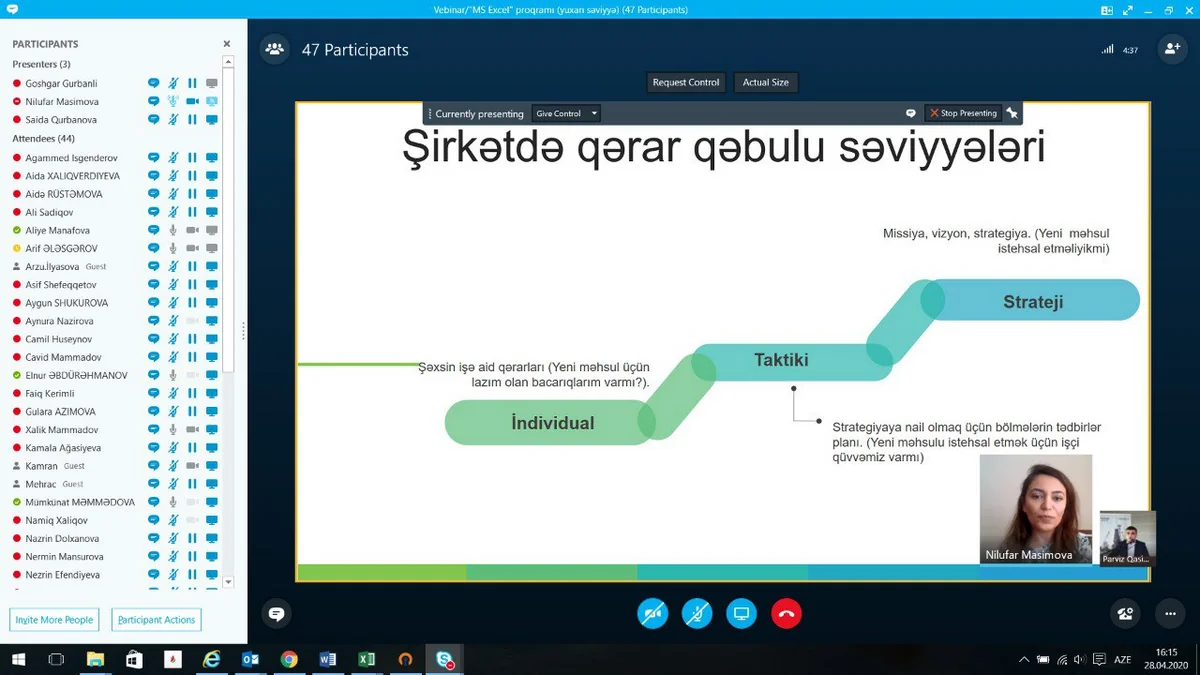The width and height of the screenshot is (1200, 675).
Task: Open more options ellipsis button
Action: point(1170,614)
